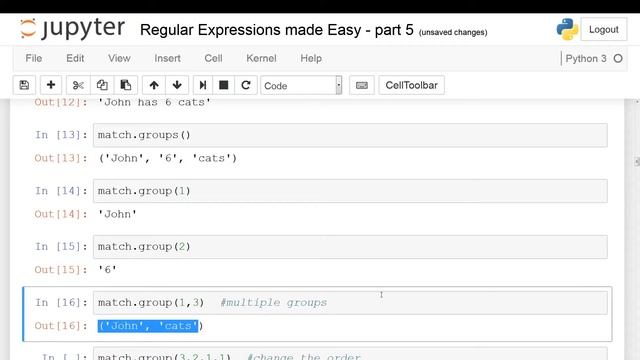Click output 'John' of cell 14

pos(117,214)
